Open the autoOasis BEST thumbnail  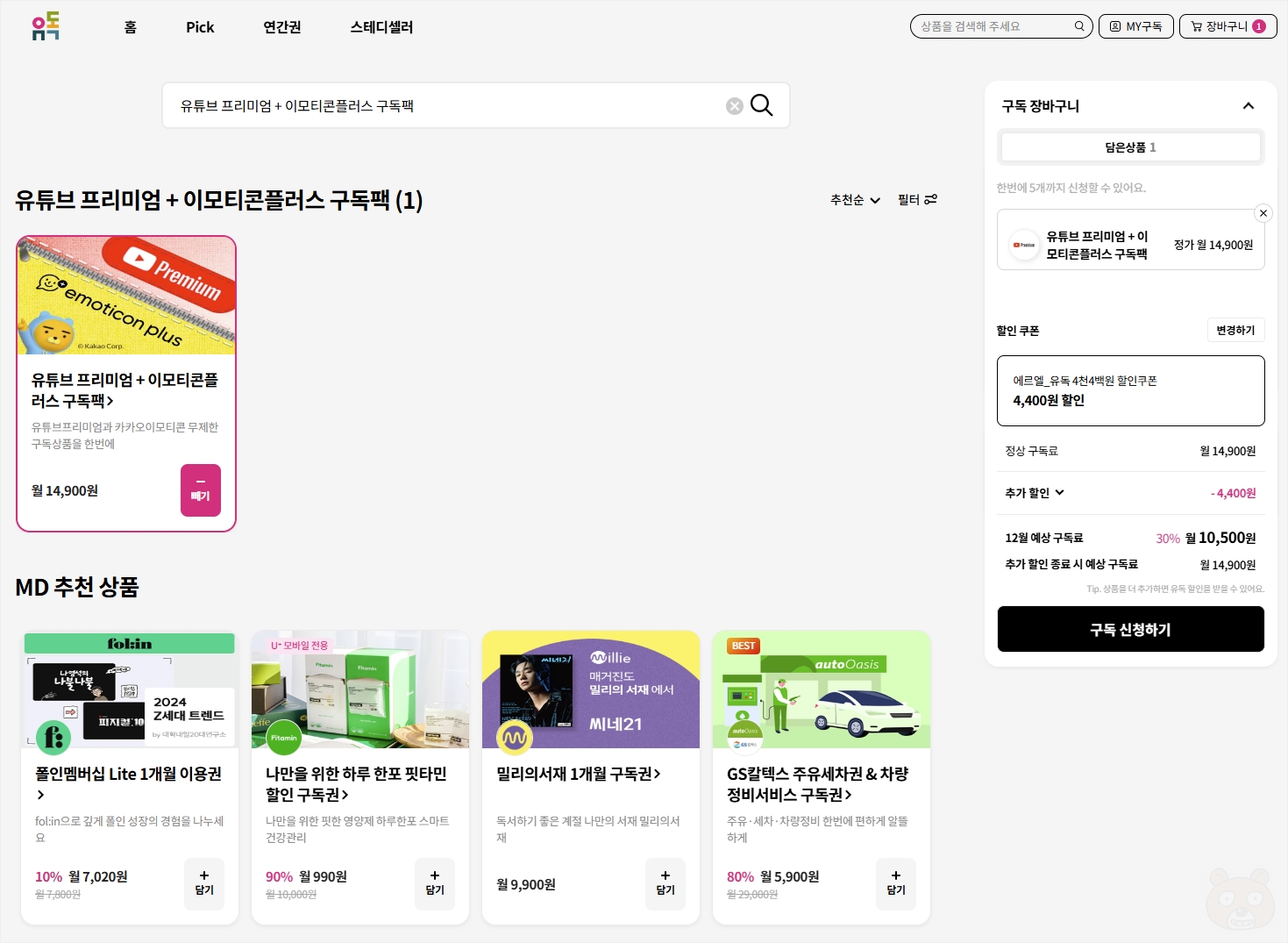(x=822, y=689)
